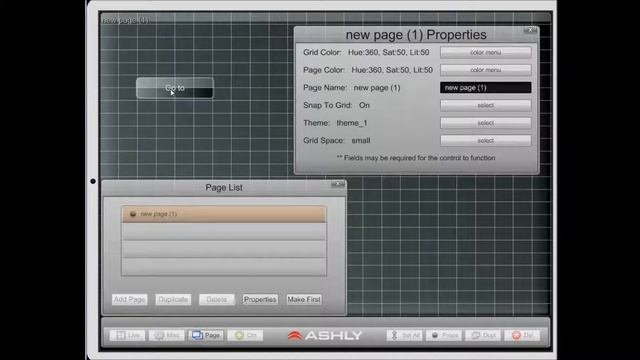Click the Grid Color hue value text

pos(389,52)
